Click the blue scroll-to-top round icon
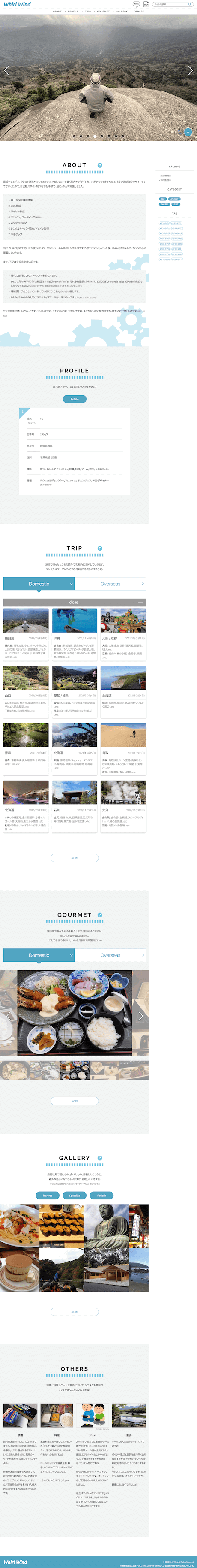Screen dimensions: 197x1568 coord(188,132)
